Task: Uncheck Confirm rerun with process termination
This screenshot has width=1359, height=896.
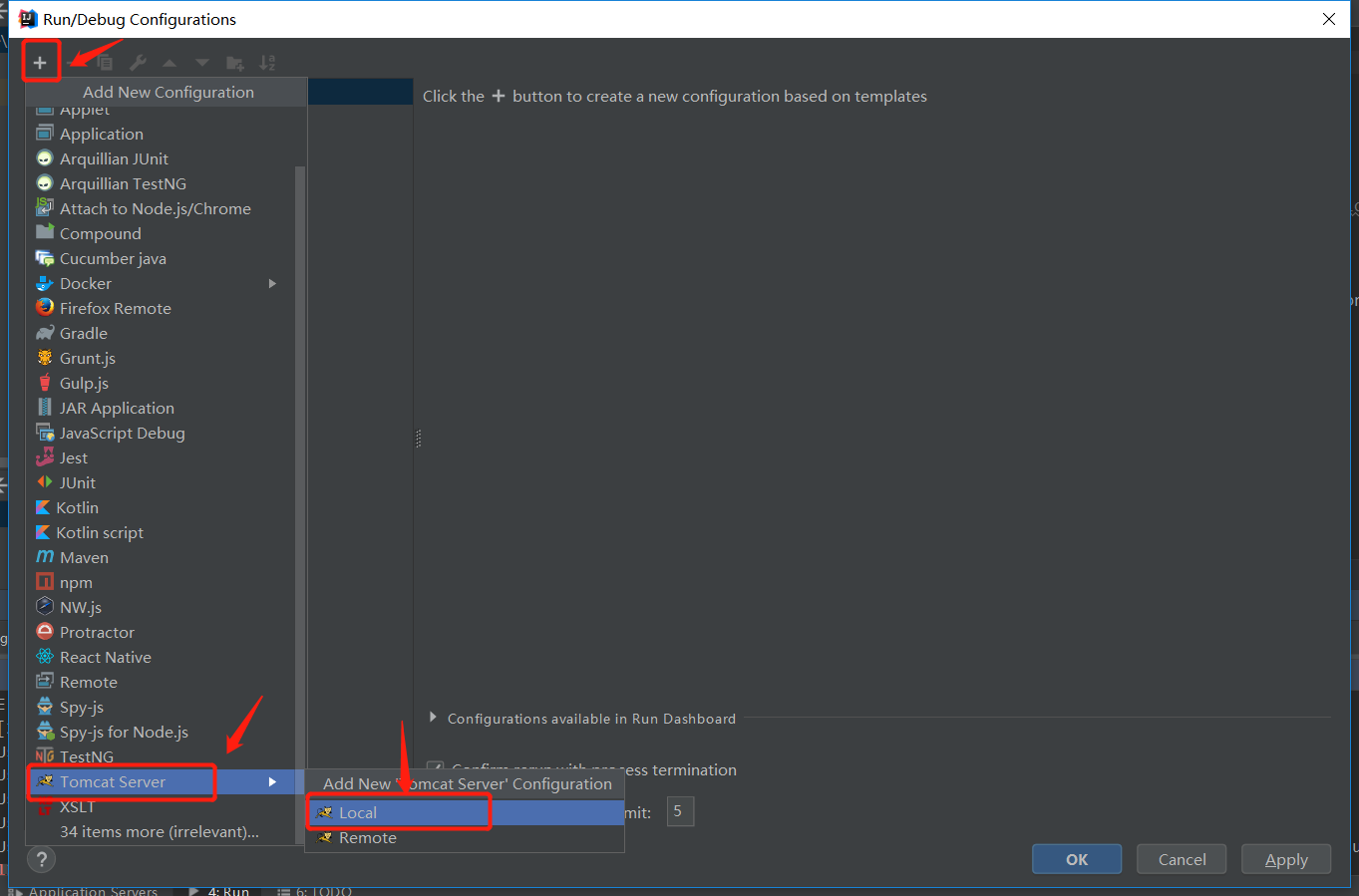Action: pos(436,769)
